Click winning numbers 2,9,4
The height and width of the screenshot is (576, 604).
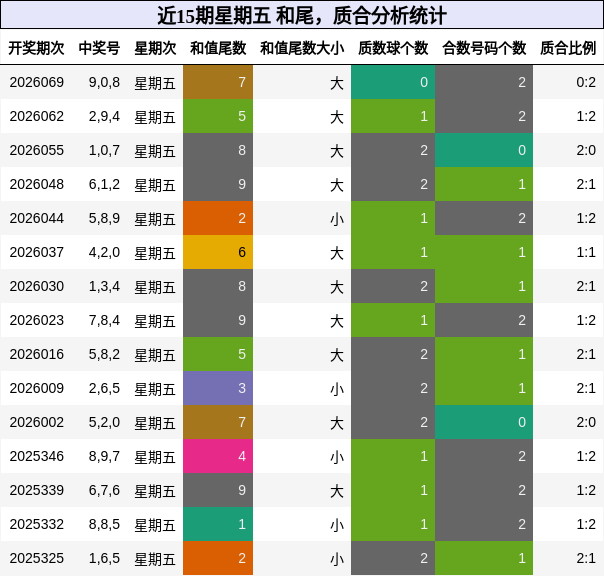pyautogui.click(x=104, y=116)
